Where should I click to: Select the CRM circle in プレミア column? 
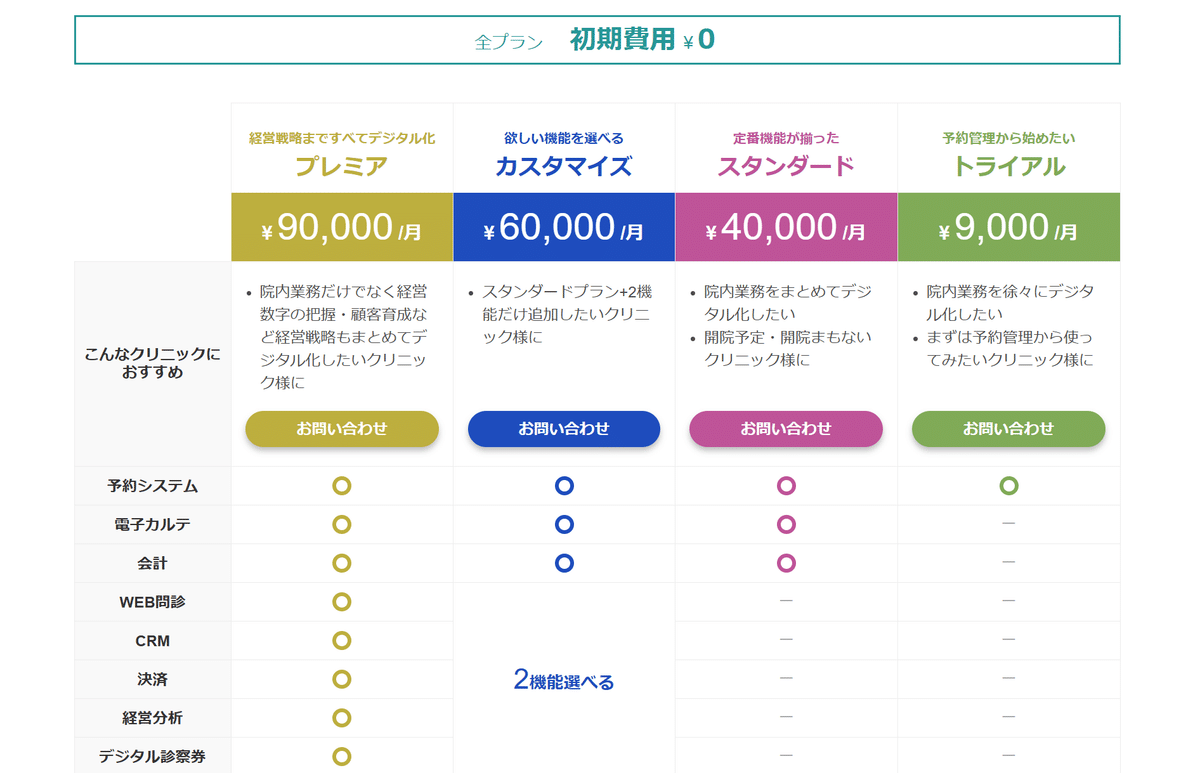click(341, 640)
